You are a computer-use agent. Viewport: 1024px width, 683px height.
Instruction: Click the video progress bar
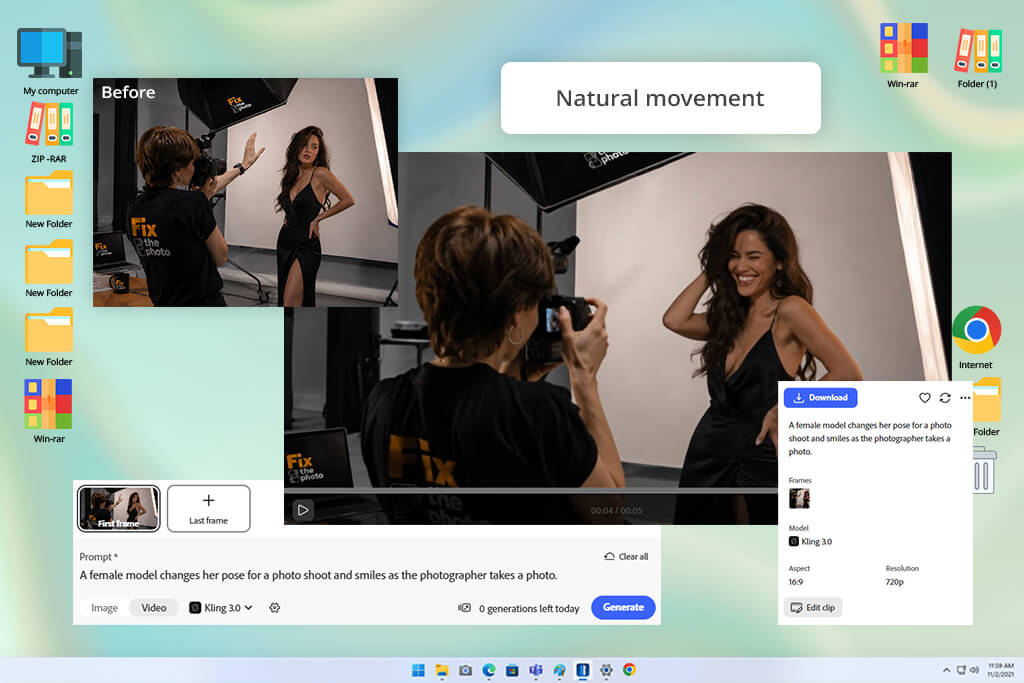point(530,490)
